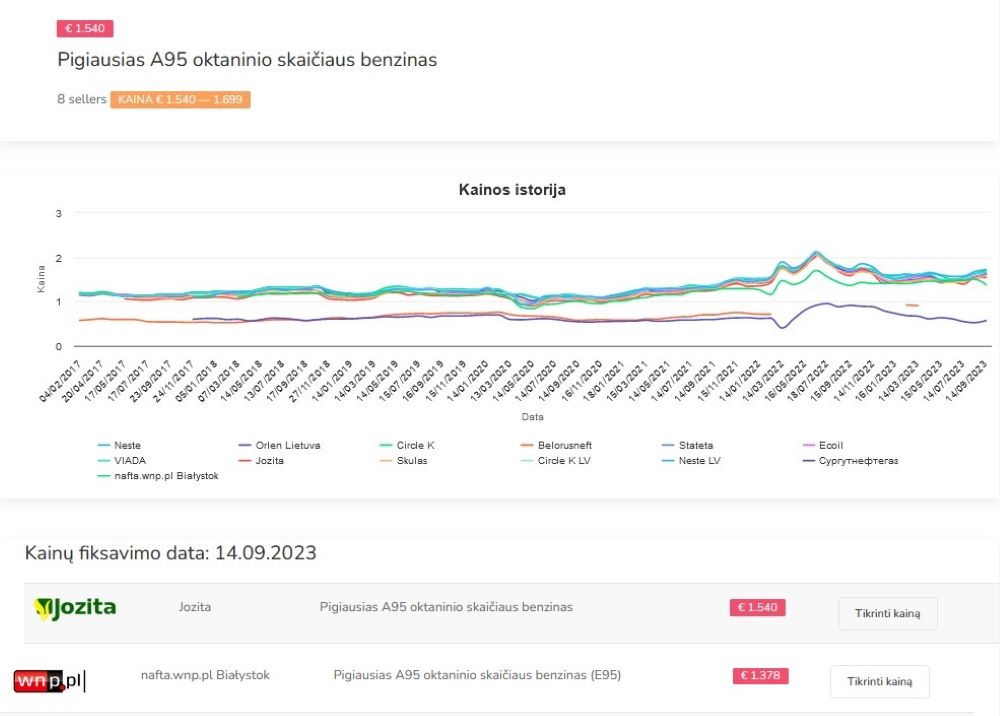Toggle Neste LV legend entry
The width and height of the screenshot is (1000, 716).
click(x=691, y=460)
